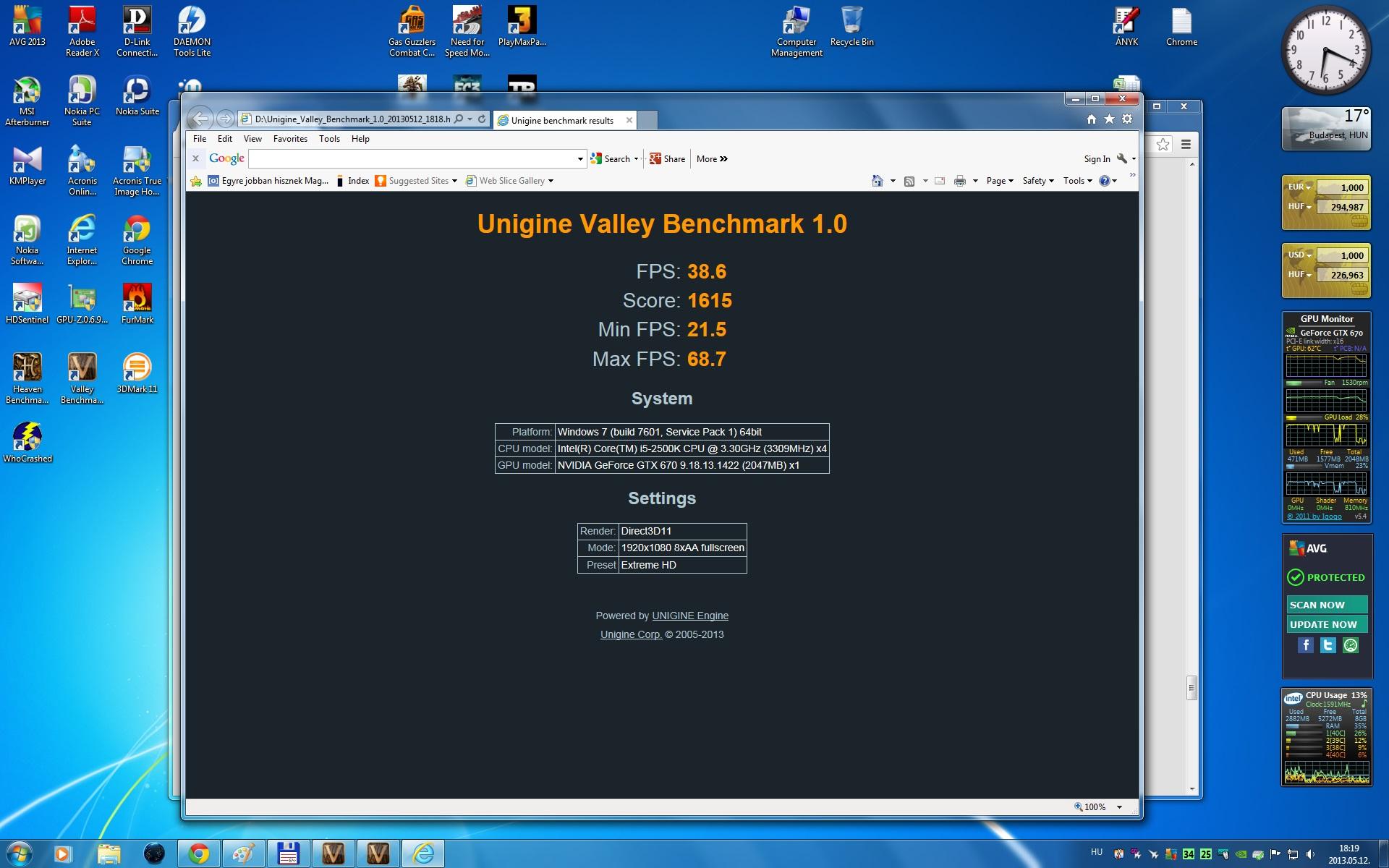Open the zoom level 100% dropdown arrow
This screenshot has height=868, width=1389.
pyautogui.click(x=1119, y=807)
